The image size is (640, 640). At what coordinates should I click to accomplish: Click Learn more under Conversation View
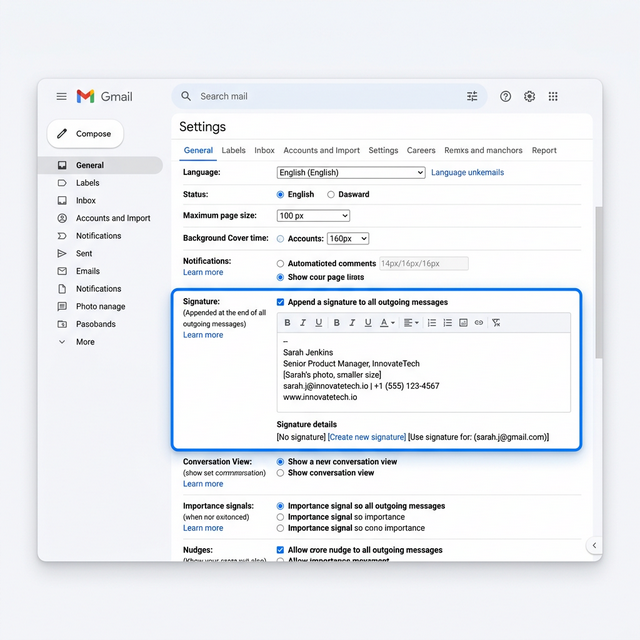pyautogui.click(x=203, y=484)
